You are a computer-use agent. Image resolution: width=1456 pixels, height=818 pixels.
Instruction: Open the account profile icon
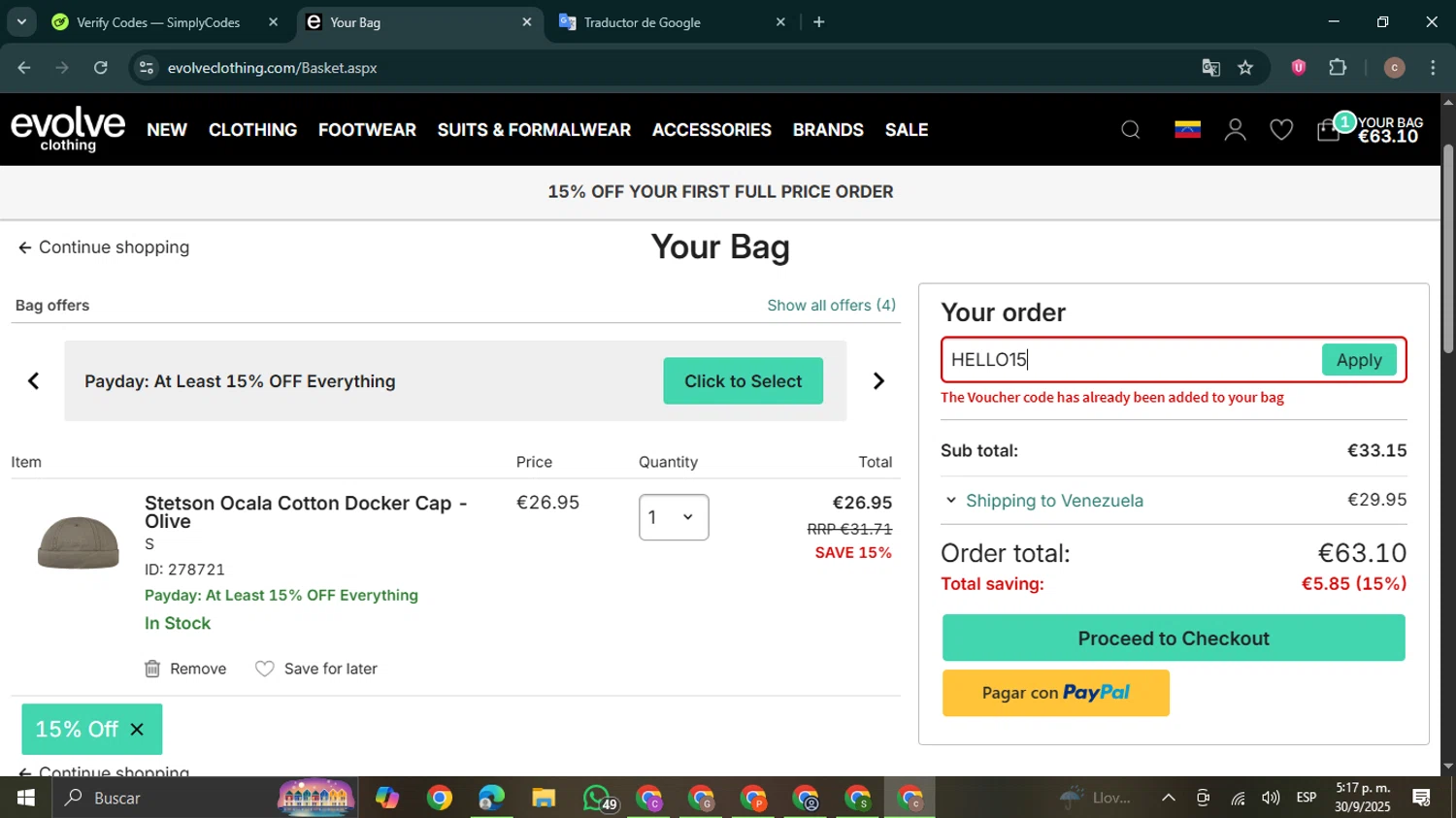[x=1235, y=130]
